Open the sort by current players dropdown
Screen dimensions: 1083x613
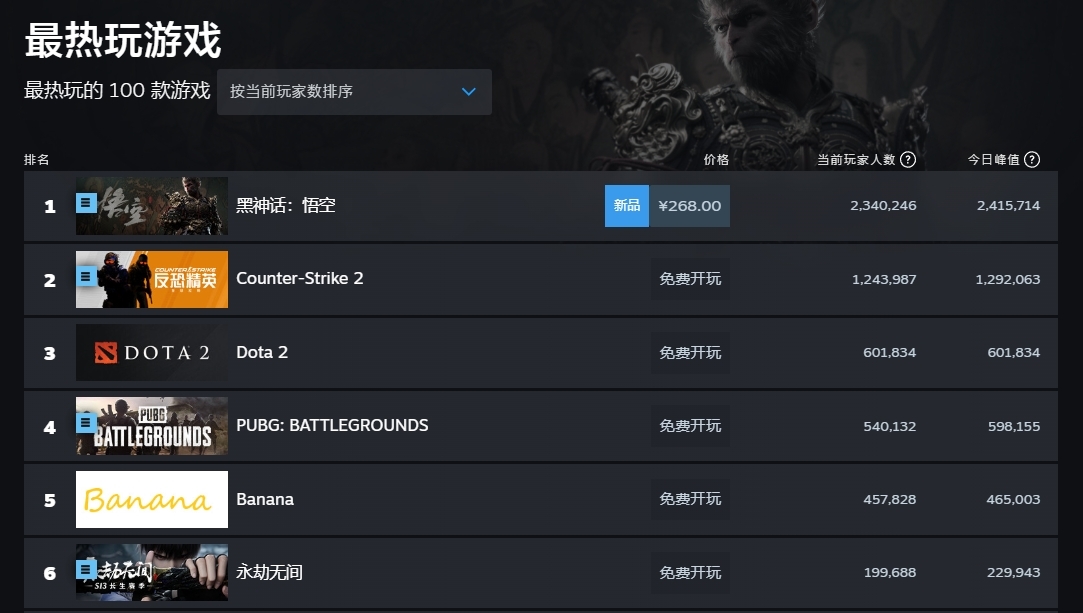coord(354,92)
